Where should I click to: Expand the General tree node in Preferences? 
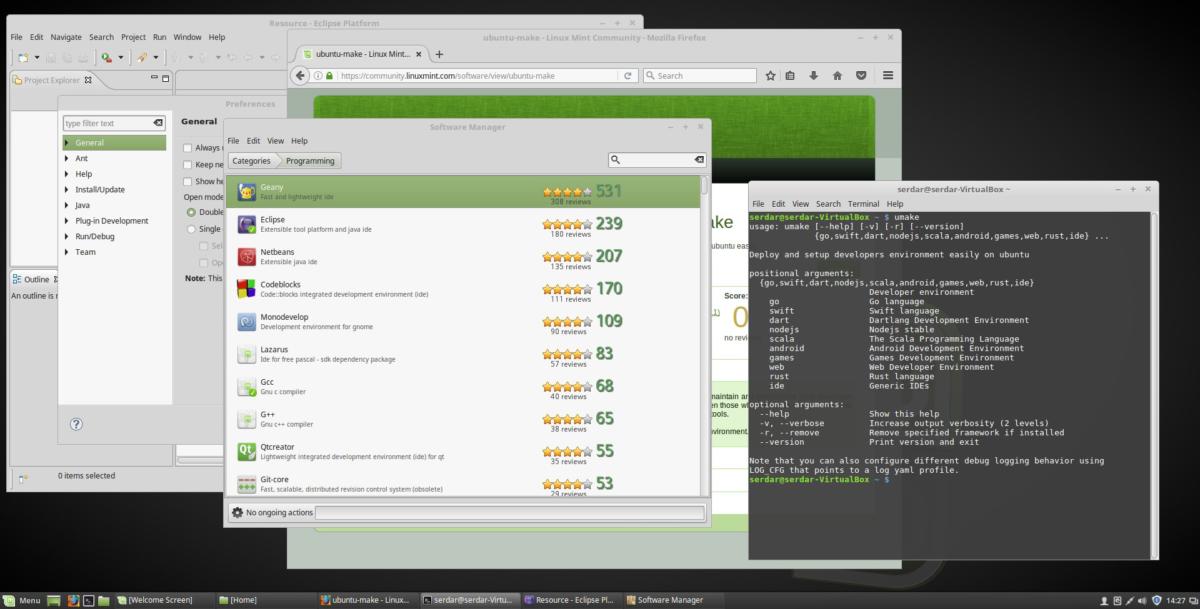point(68,143)
